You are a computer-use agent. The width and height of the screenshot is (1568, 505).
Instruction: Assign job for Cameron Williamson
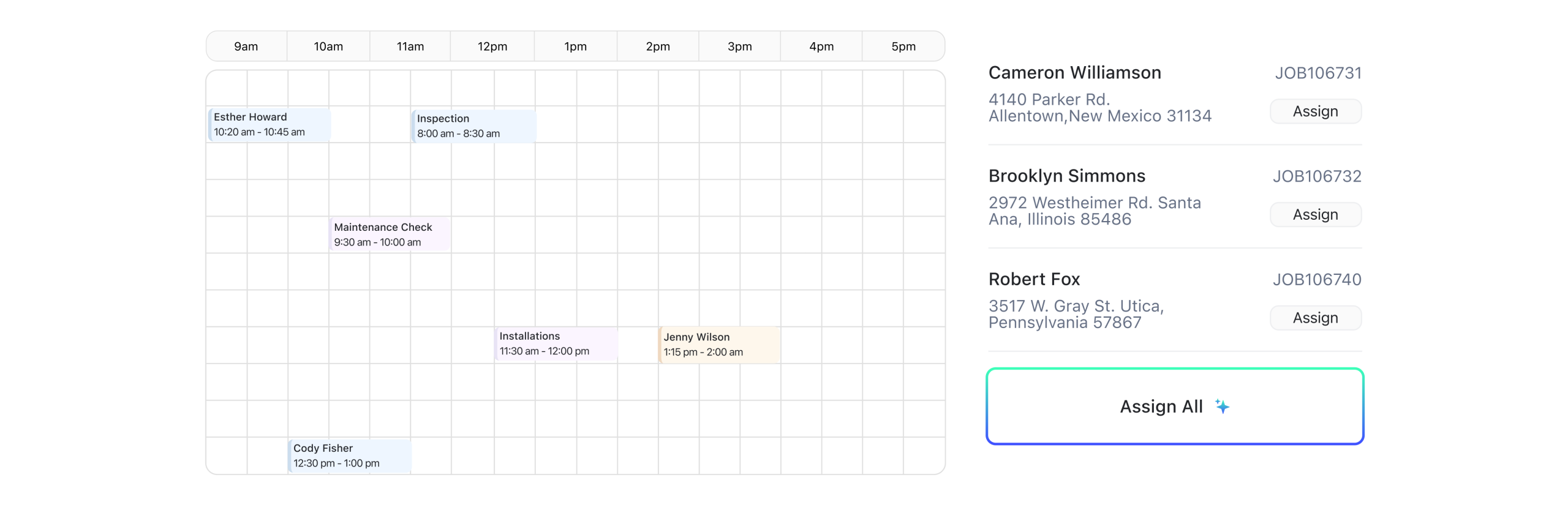click(x=1315, y=111)
